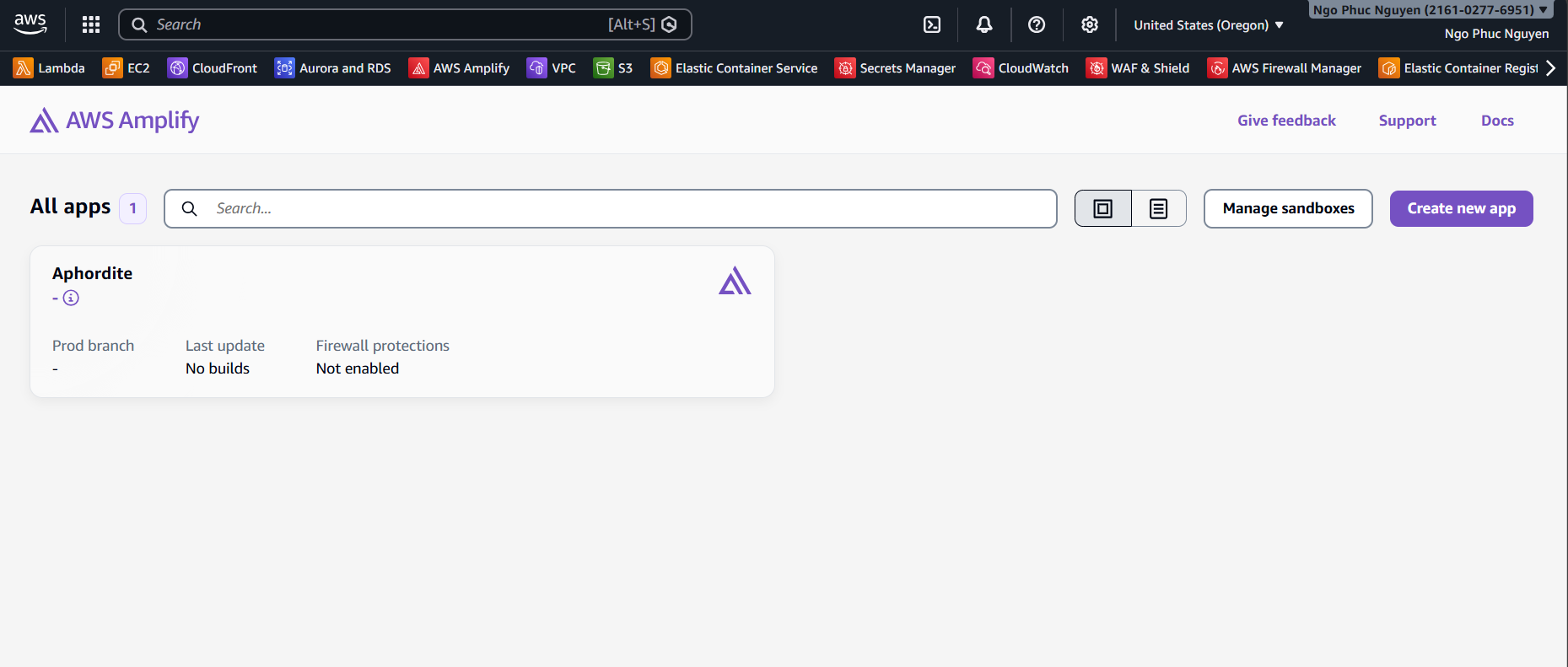Switch to list view
This screenshot has height=667, width=1568.
(1159, 208)
